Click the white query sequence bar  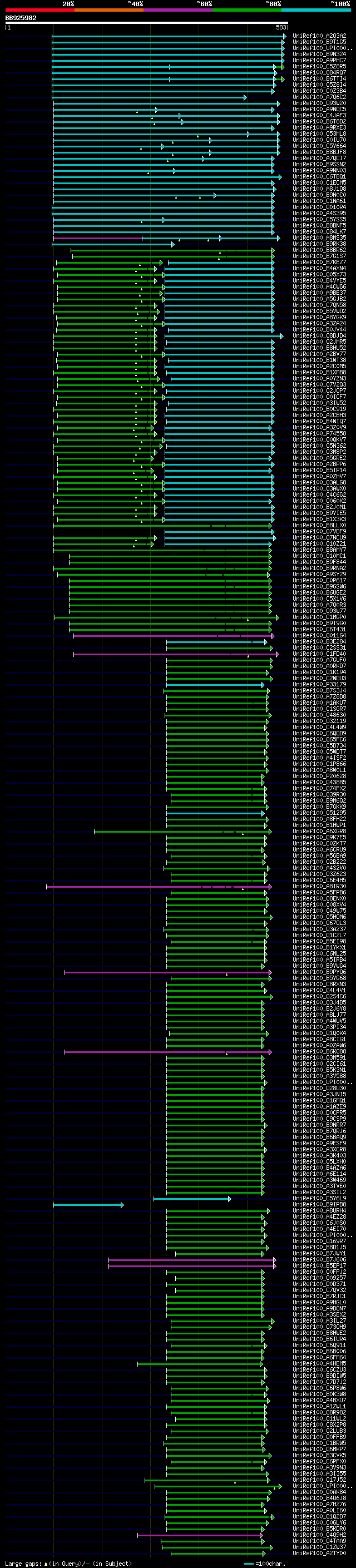[146, 22]
